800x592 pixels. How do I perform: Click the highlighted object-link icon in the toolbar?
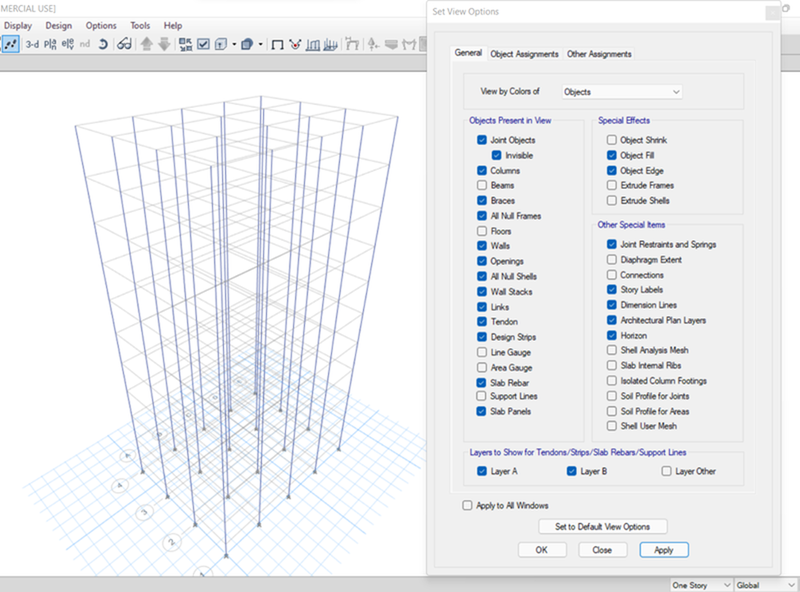coord(11,44)
